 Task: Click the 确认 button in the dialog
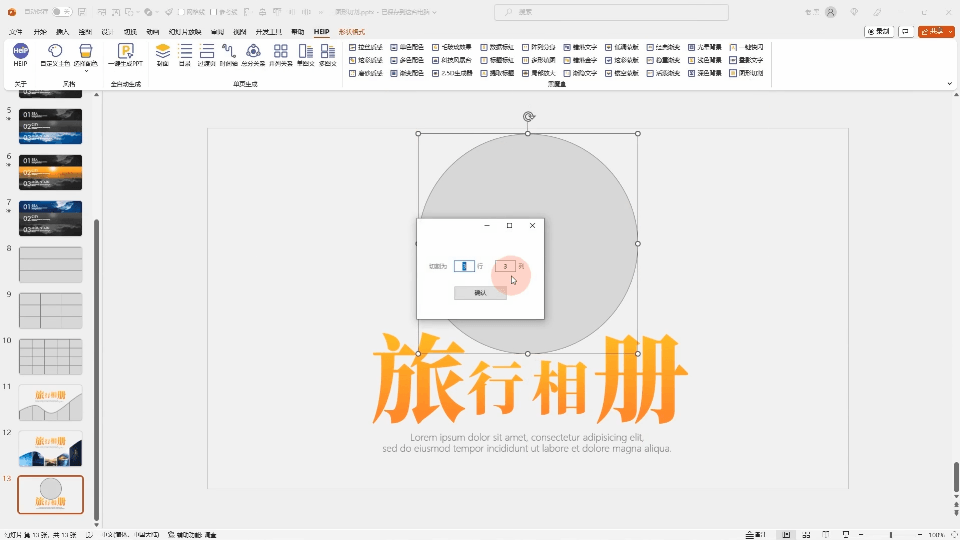coord(480,293)
